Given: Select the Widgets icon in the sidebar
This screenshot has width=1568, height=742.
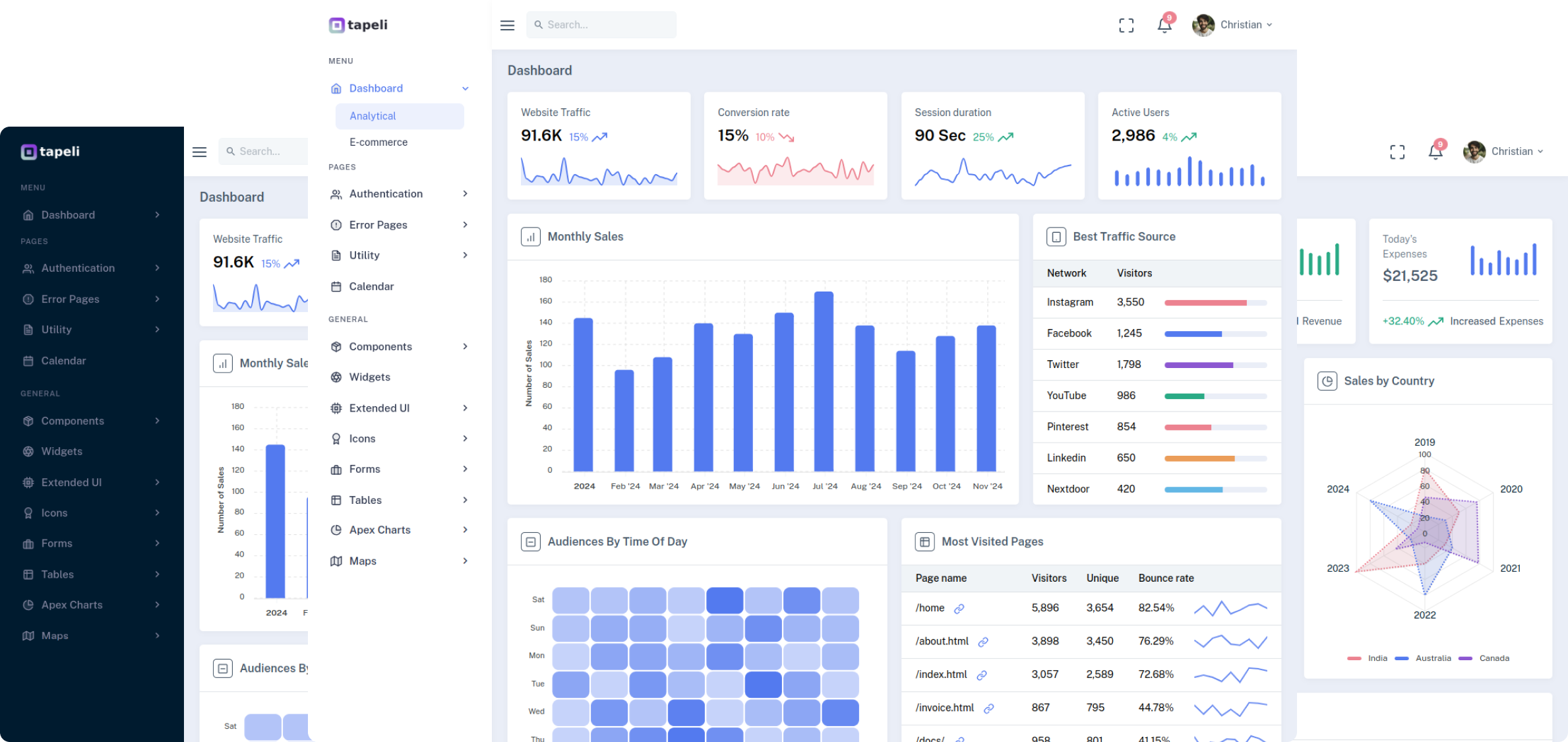Looking at the screenshot, I should (336, 377).
